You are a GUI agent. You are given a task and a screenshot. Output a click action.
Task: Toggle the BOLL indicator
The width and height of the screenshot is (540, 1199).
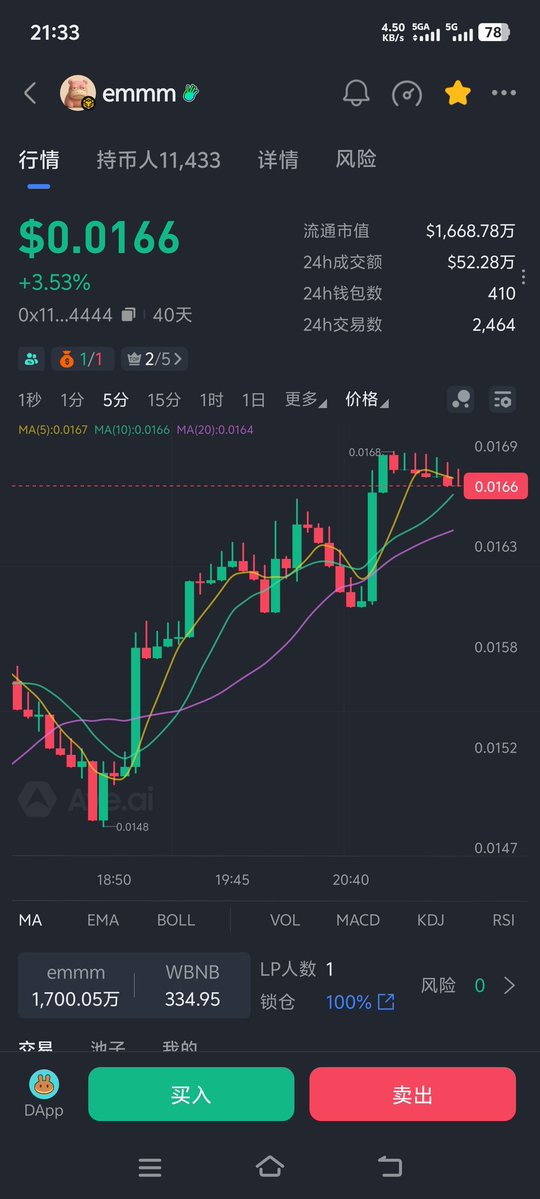(x=176, y=920)
